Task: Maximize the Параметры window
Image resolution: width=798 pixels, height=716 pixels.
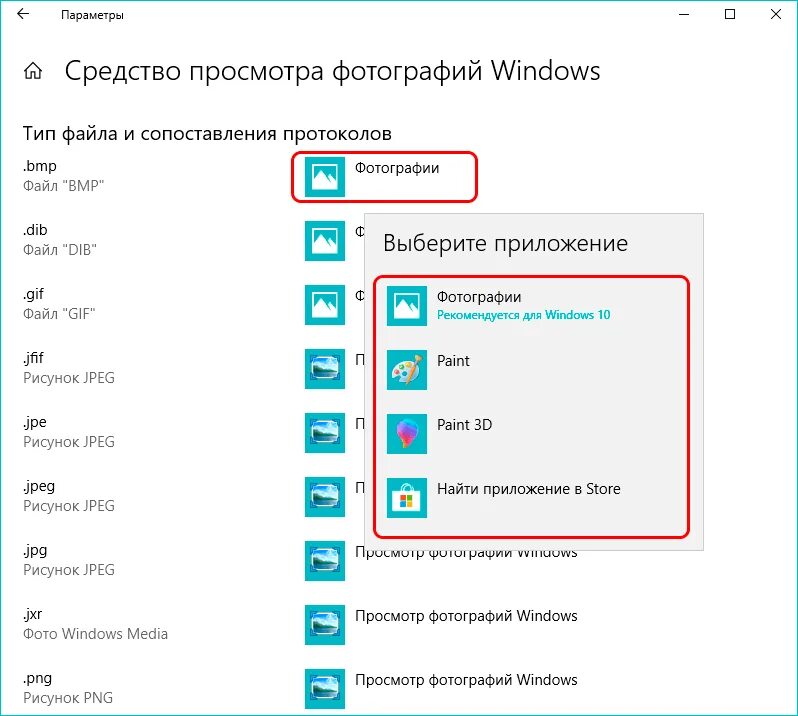Action: click(730, 14)
